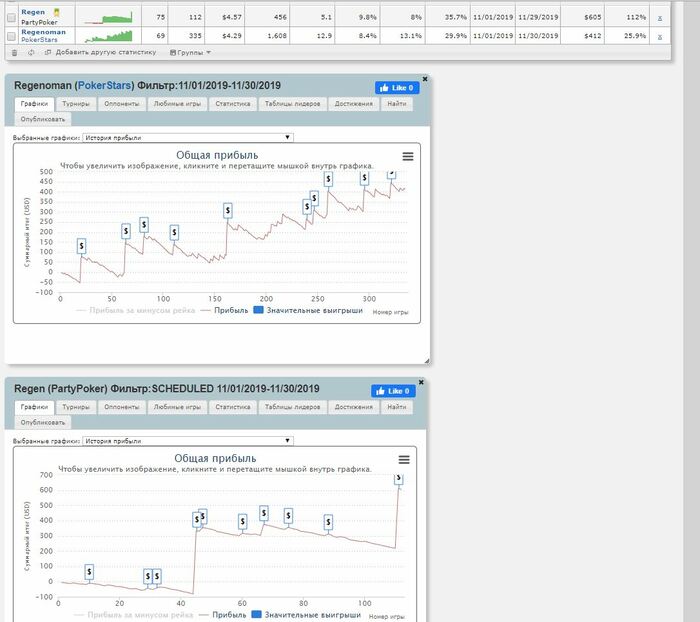Open PokerStars link in Regenoman panel title
The image size is (700, 622).
tap(104, 85)
